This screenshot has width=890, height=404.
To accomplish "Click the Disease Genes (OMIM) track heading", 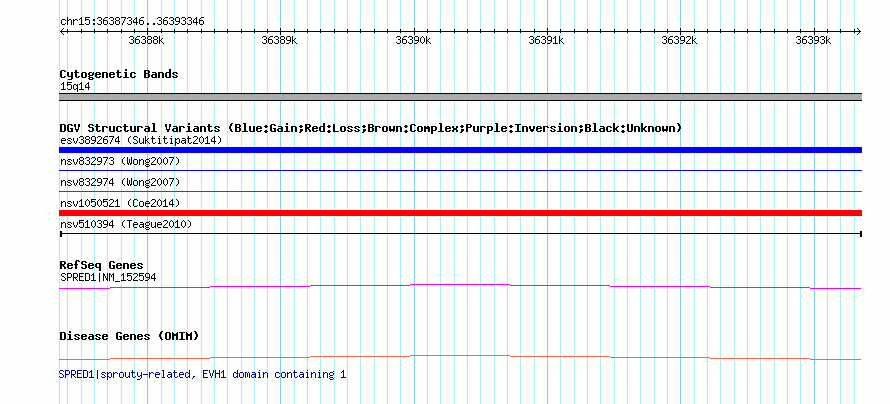I will point(129,336).
